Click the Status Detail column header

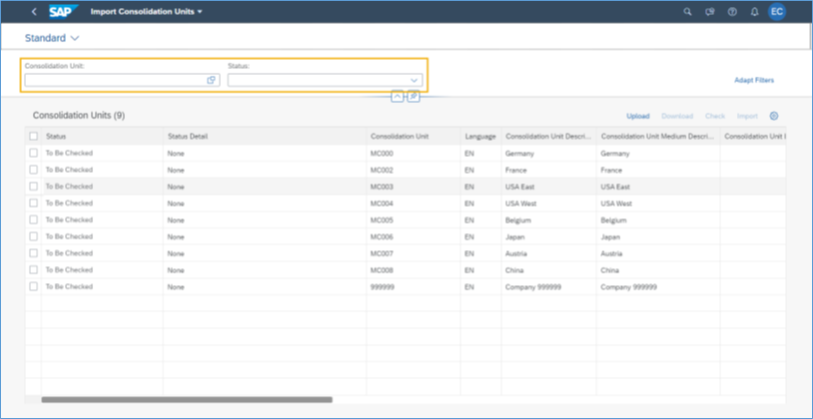pos(187,136)
